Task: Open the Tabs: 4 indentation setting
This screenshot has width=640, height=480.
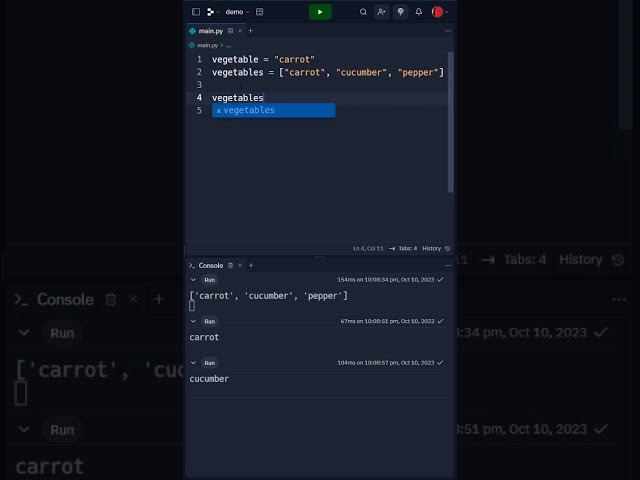Action: pyautogui.click(x=403, y=249)
